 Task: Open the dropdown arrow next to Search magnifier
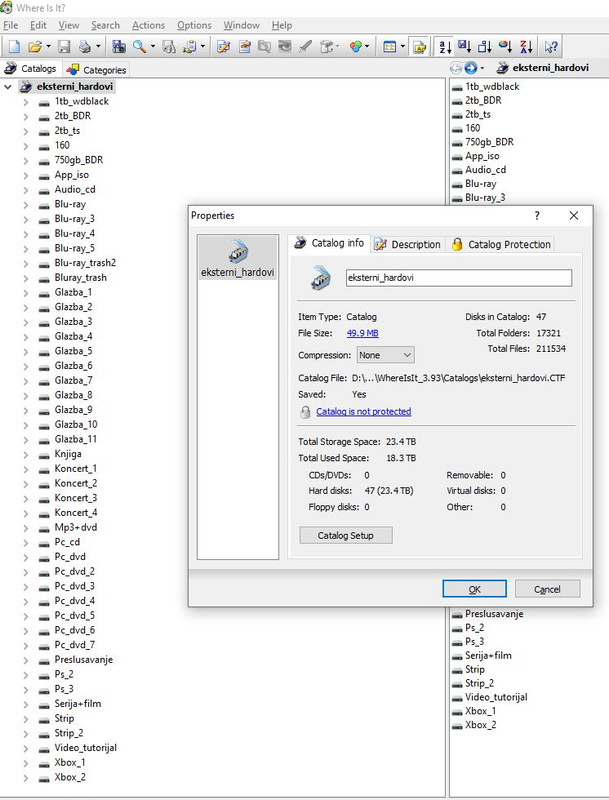point(153,47)
